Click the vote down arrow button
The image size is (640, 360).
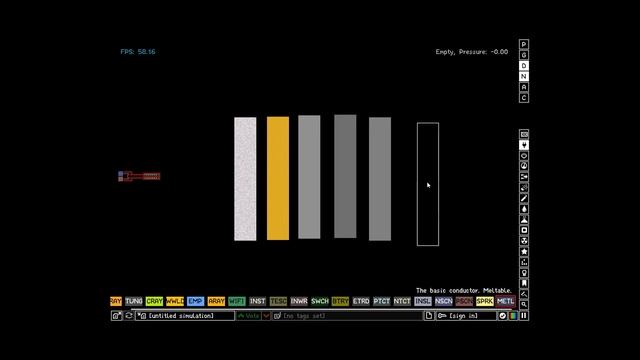click(266, 316)
